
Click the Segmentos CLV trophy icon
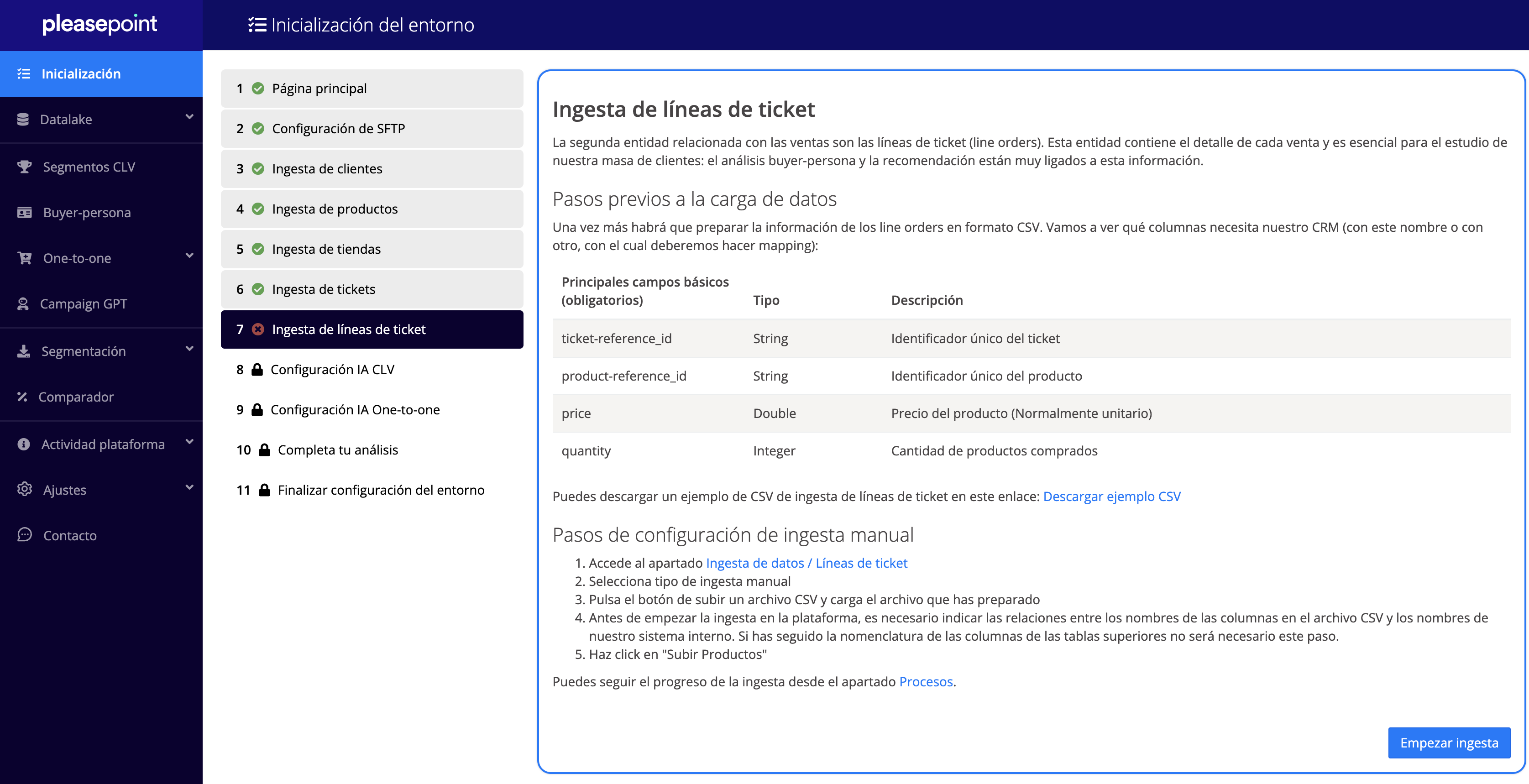tap(24, 167)
